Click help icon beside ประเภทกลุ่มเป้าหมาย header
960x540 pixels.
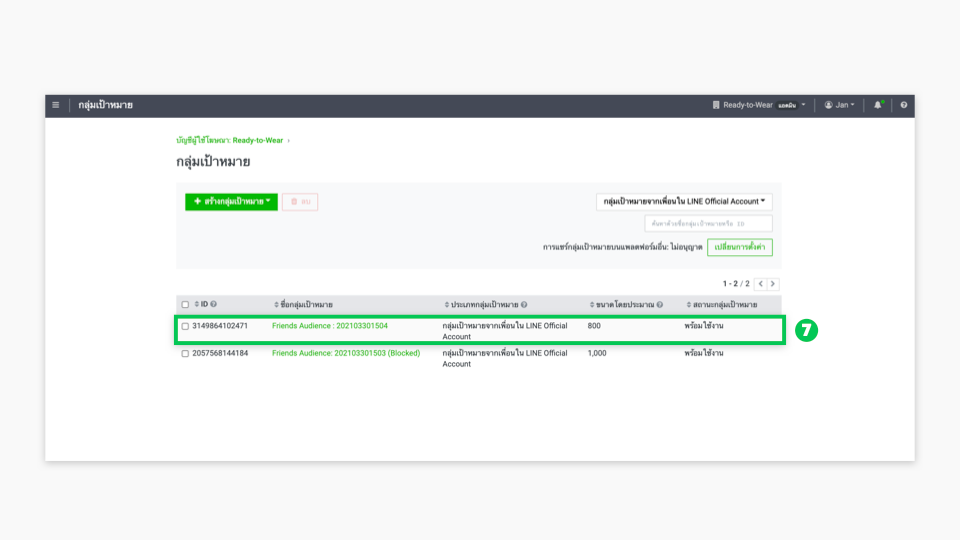coord(524,304)
